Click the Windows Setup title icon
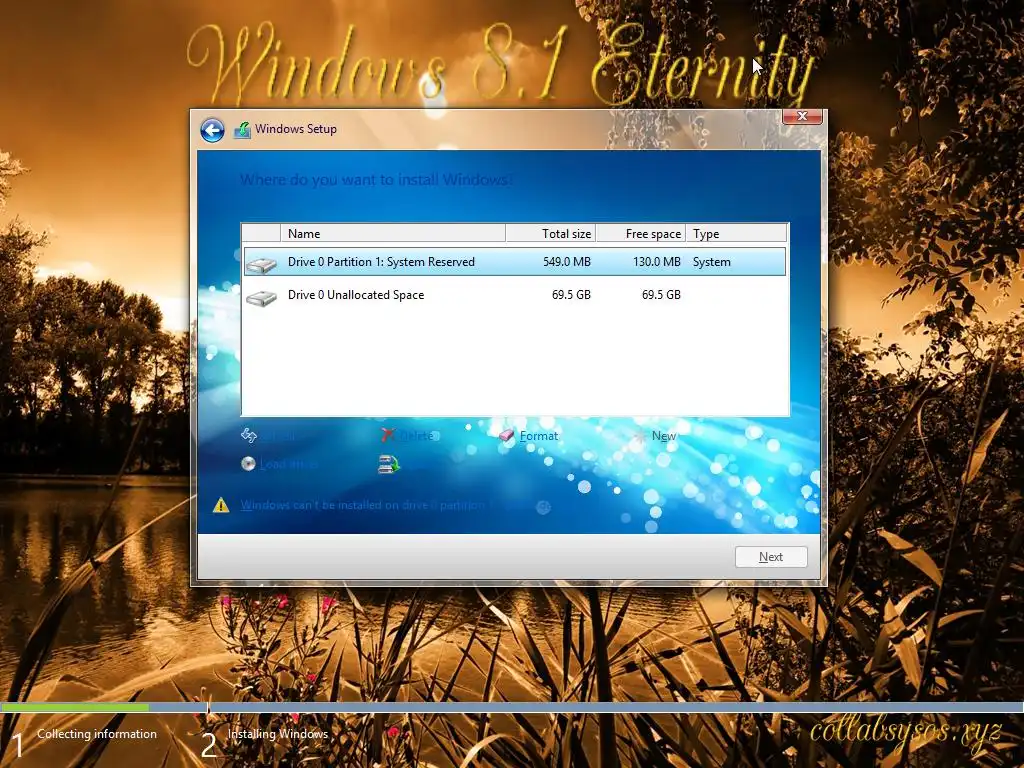 242,129
